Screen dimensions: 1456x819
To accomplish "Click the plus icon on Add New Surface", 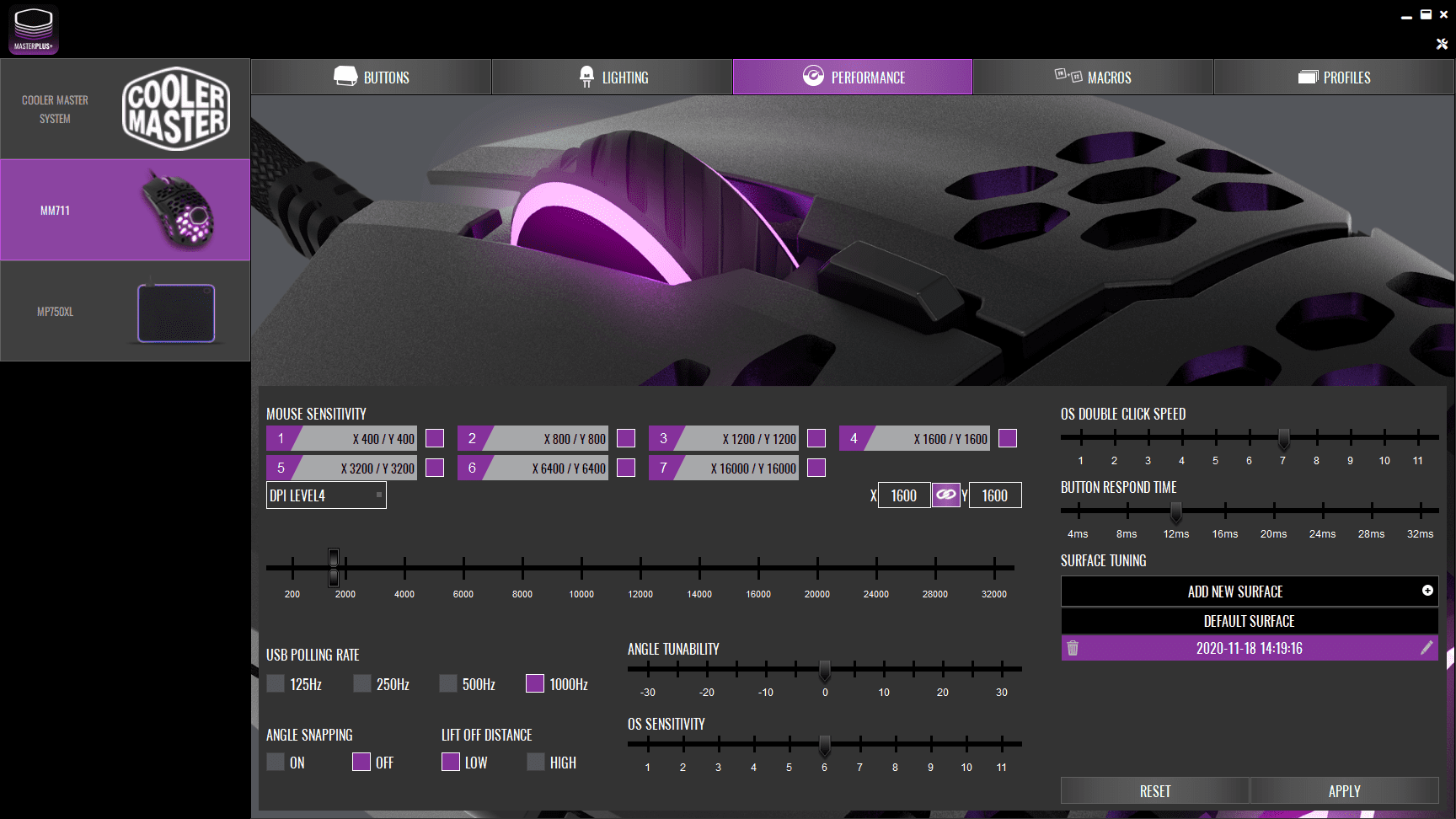I will click(x=1427, y=591).
